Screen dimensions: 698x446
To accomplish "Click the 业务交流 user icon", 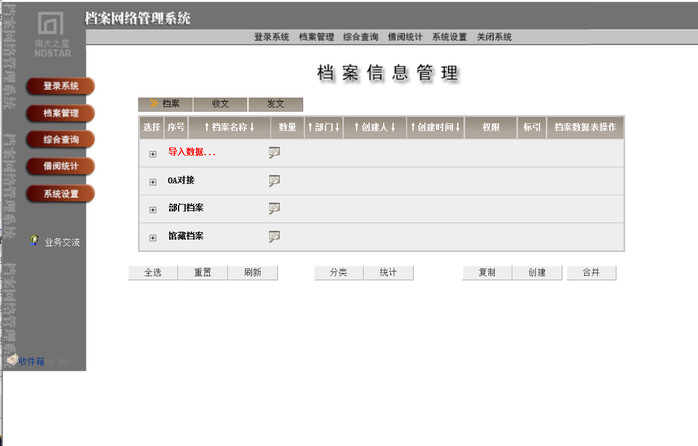I will (34, 240).
